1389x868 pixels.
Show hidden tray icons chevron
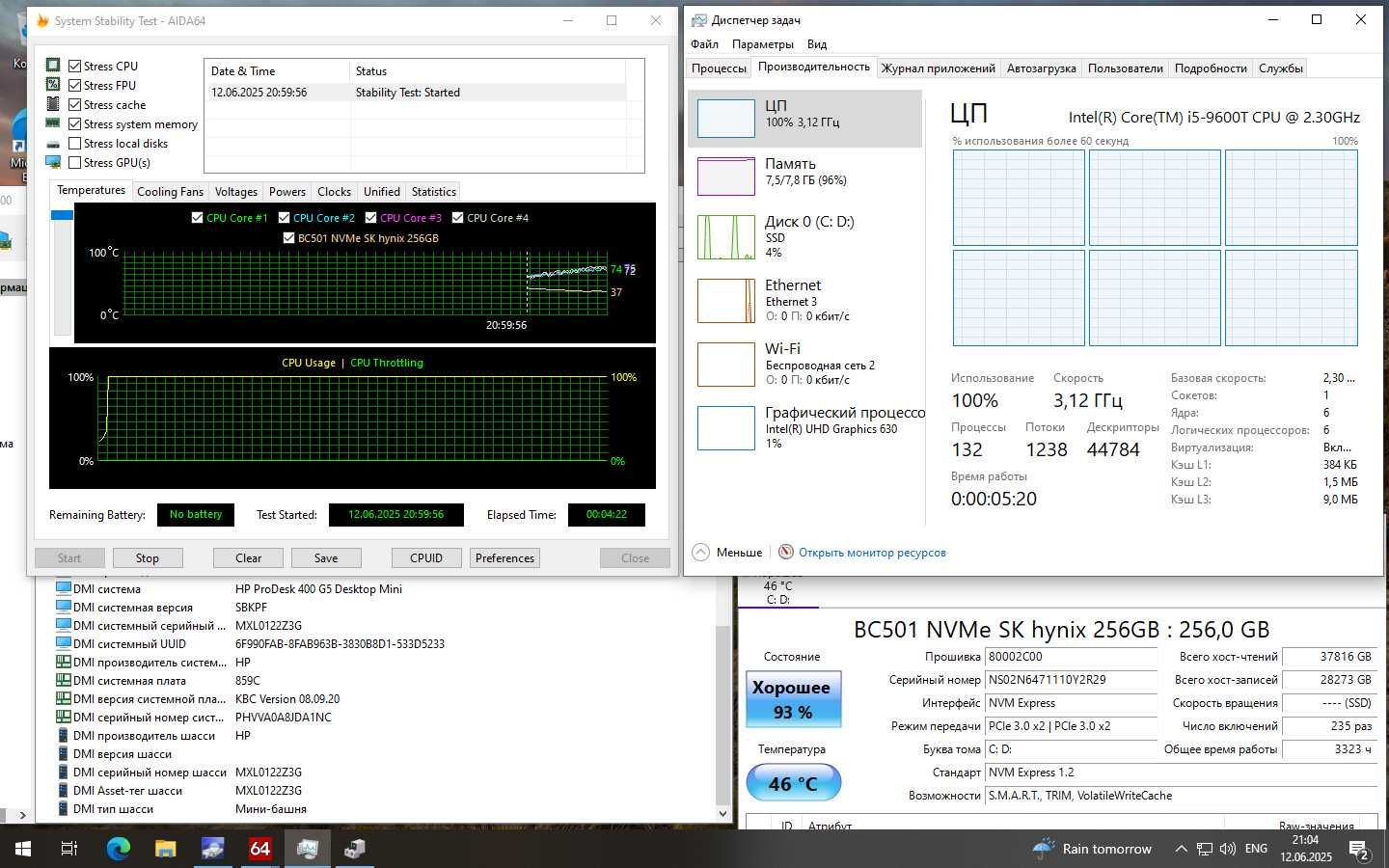pyautogui.click(x=1181, y=849)
